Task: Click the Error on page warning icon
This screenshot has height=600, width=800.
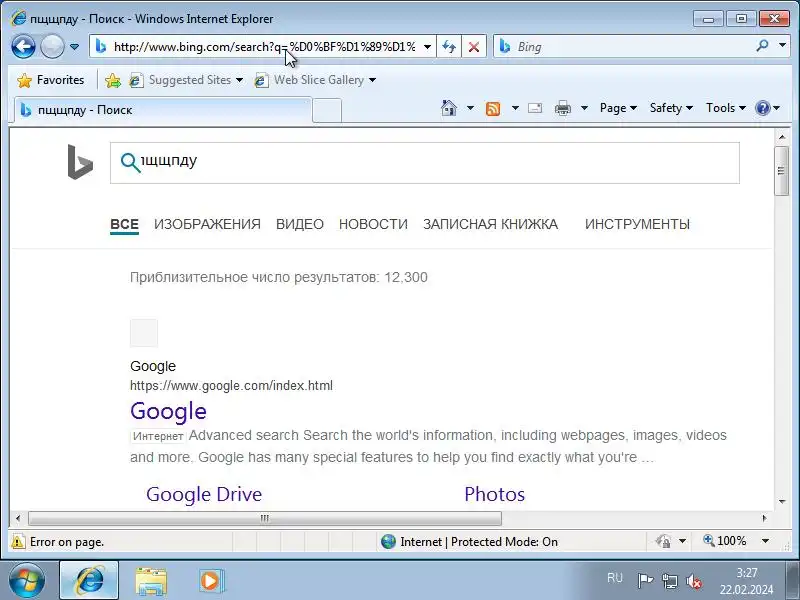Action: (18, 541)
